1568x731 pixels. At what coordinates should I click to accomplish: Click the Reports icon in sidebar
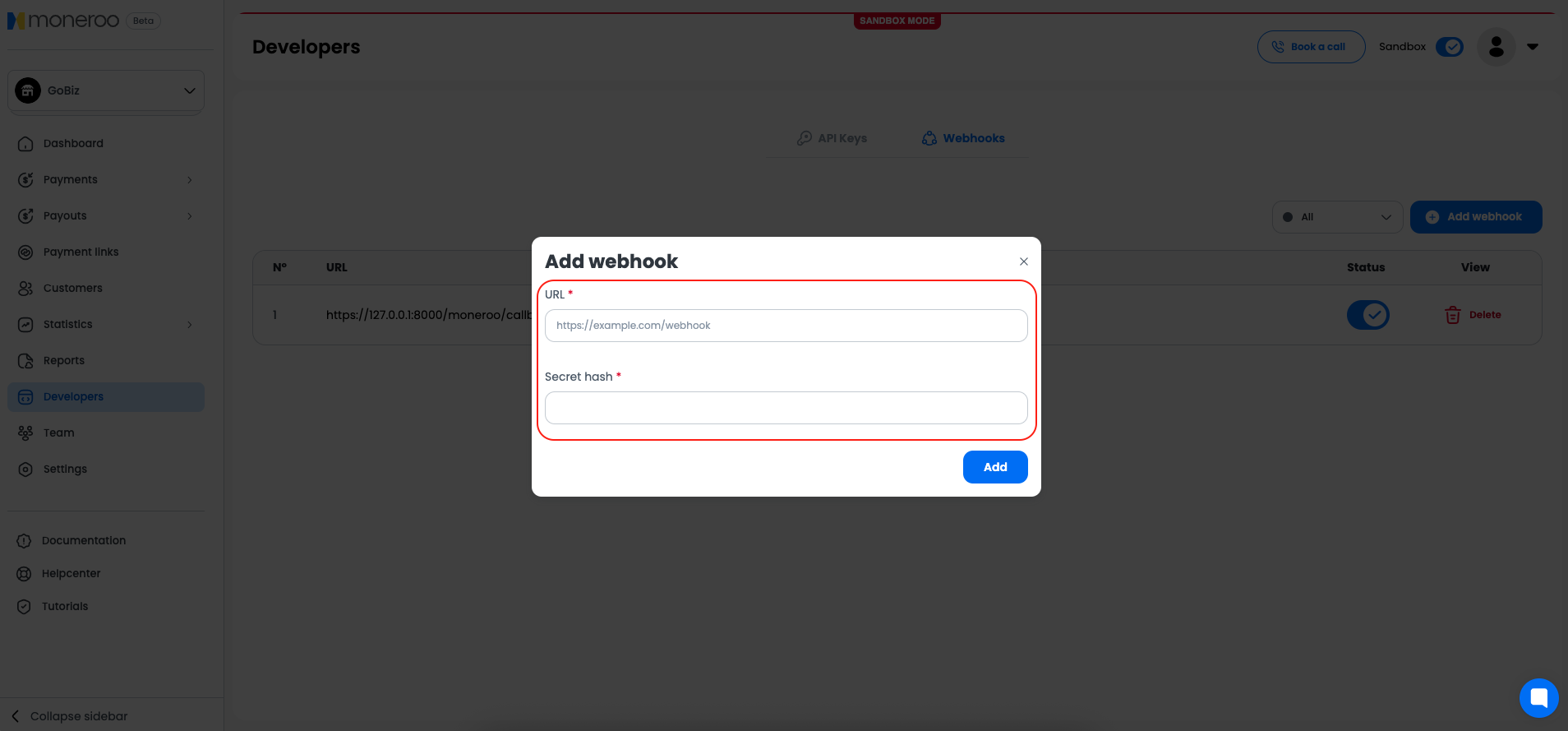click(x=25, y=361)
